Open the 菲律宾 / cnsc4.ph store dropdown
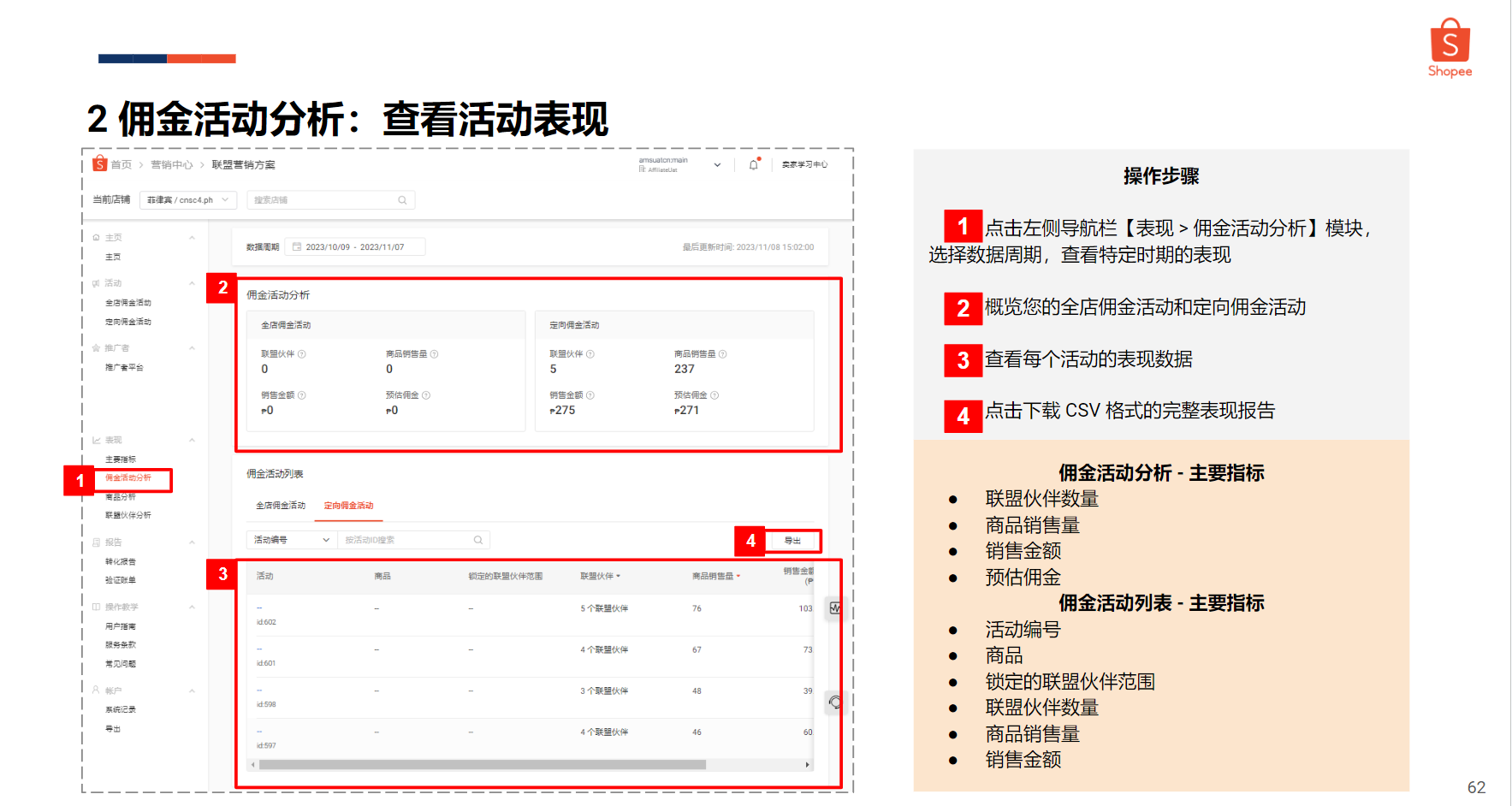Screen dimensions: 1512x806 point(188,200)
